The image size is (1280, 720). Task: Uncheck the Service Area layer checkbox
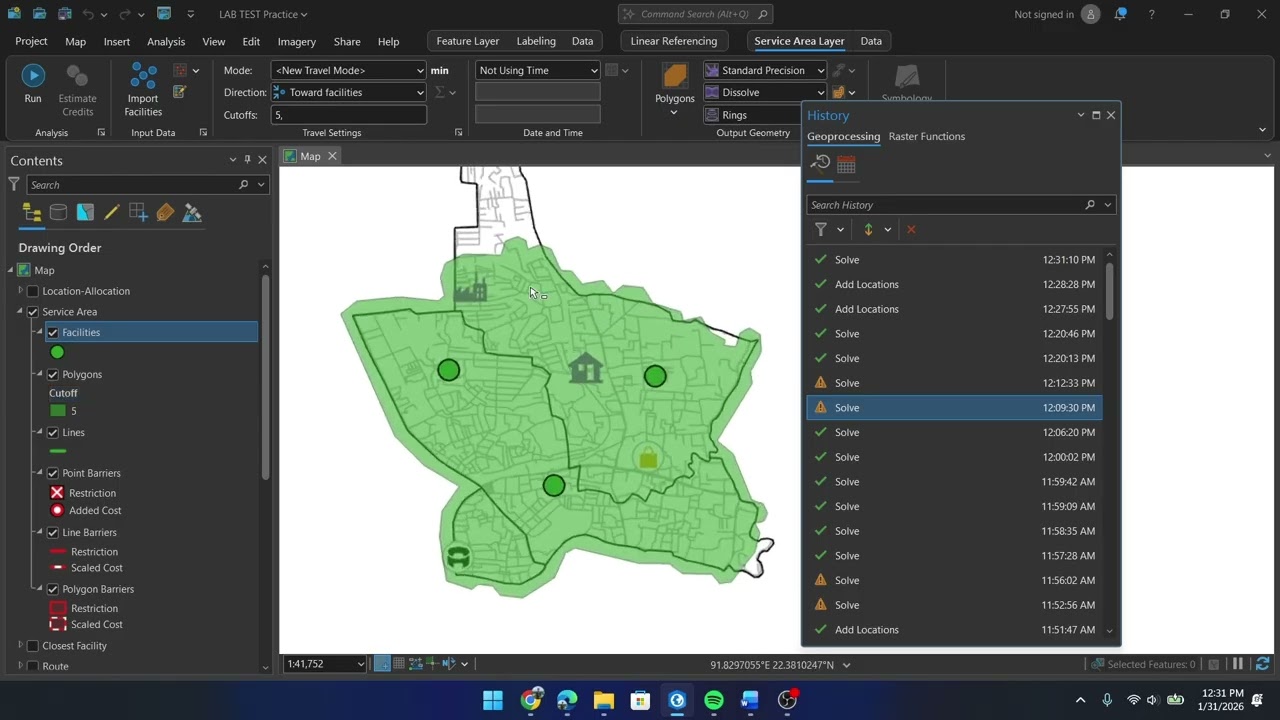click(x=33, y=312)
